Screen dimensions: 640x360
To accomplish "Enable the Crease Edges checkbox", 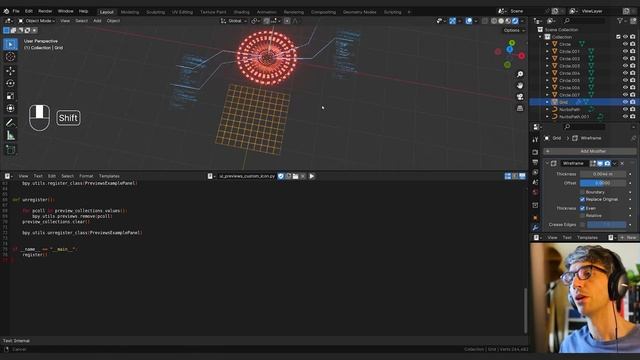I will [582, 224].
